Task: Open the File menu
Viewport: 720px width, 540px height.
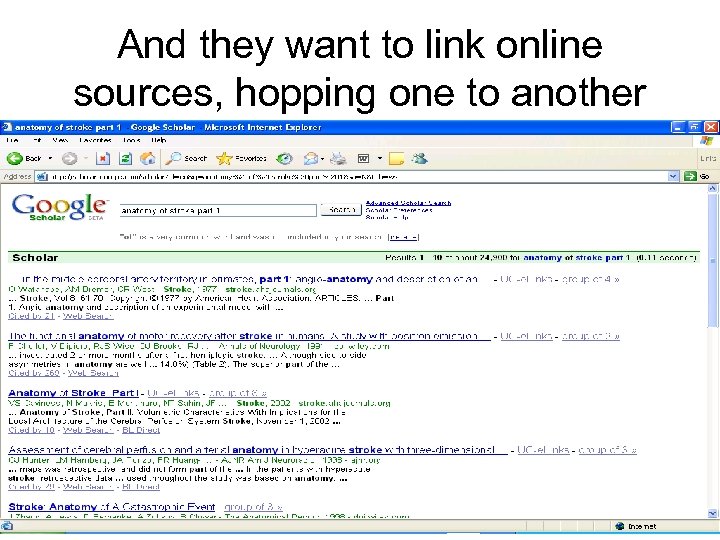Action: pyautogui.click(x=12, y=140)
